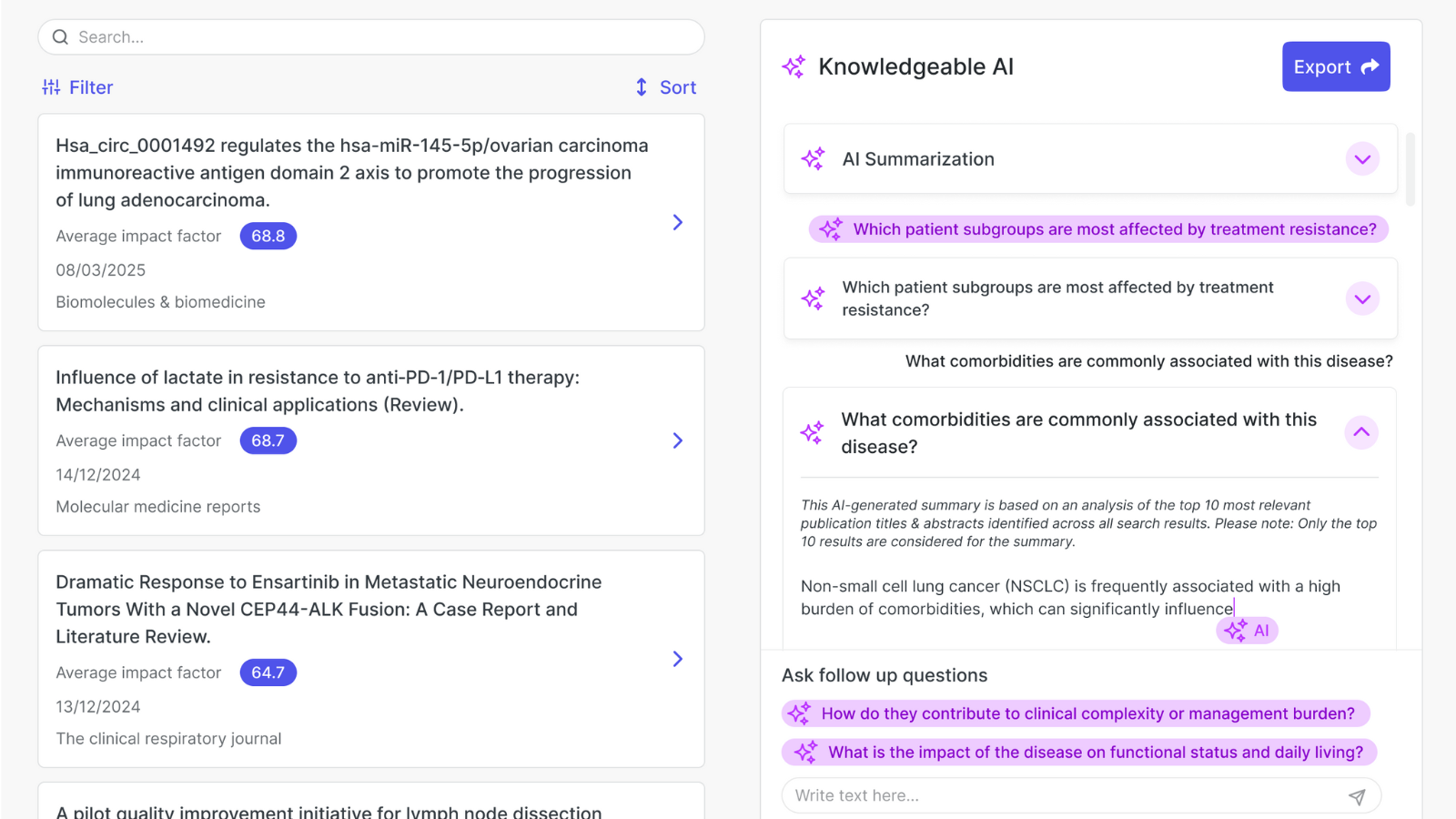Click the Sort arrows icon
This screenshot has width=1456, height=819.
coord(642,87)
